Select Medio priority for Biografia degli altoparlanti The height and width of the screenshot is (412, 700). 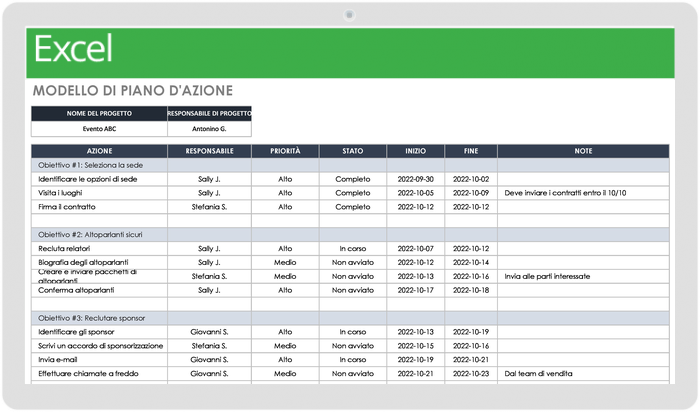[x=285, y=262]
